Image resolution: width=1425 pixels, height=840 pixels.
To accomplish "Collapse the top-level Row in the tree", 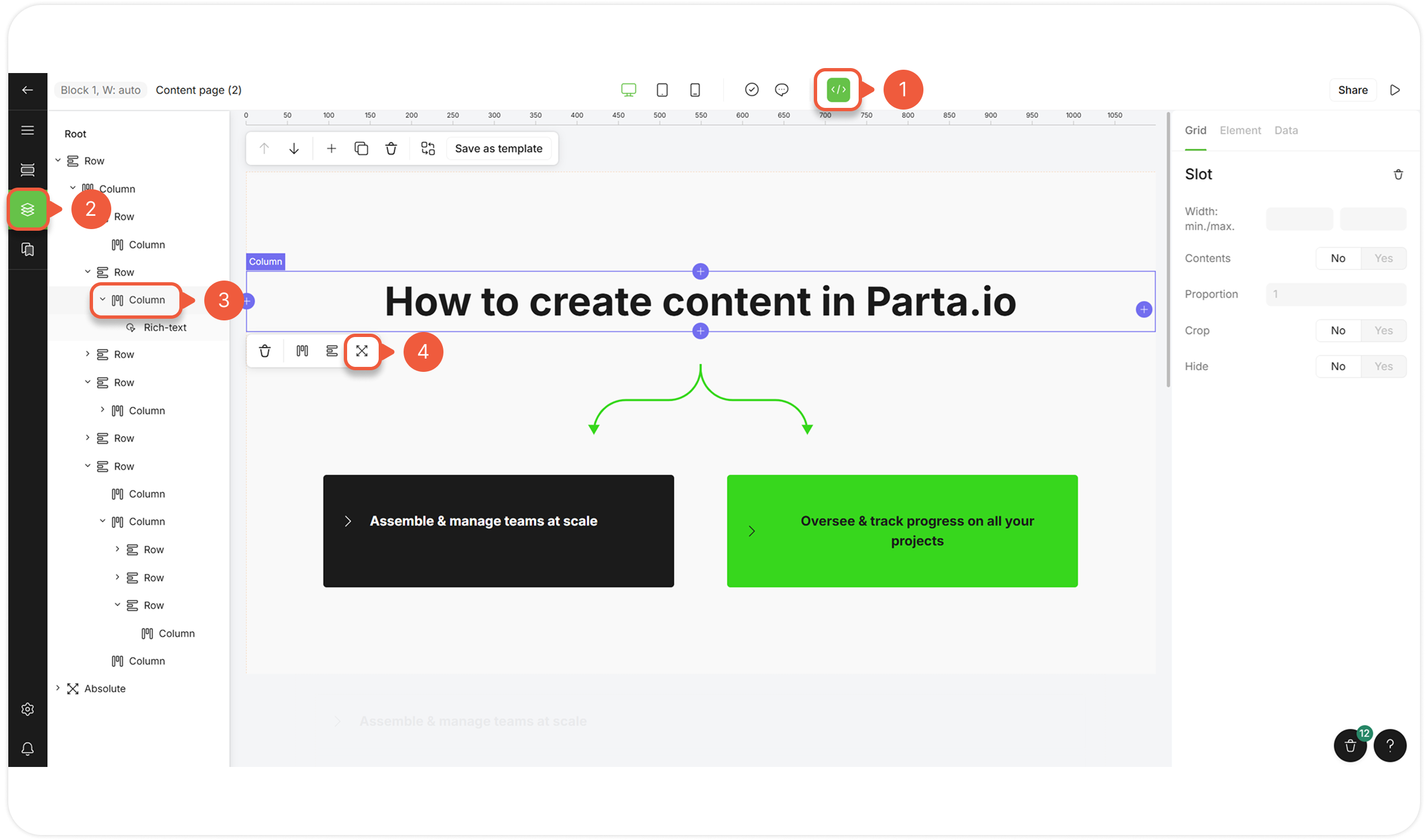I will pyautogui.click(x=58, y=161).
